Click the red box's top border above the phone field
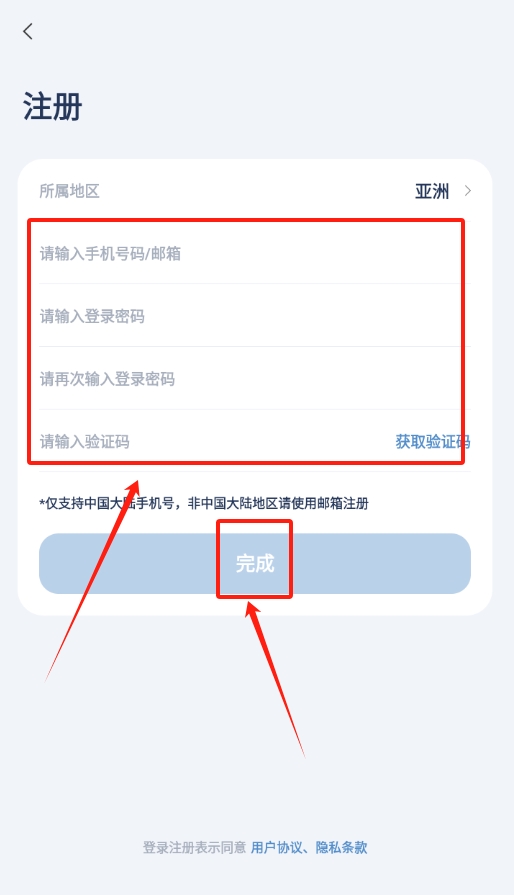The image size is (514, 895). tap(246, 220)
